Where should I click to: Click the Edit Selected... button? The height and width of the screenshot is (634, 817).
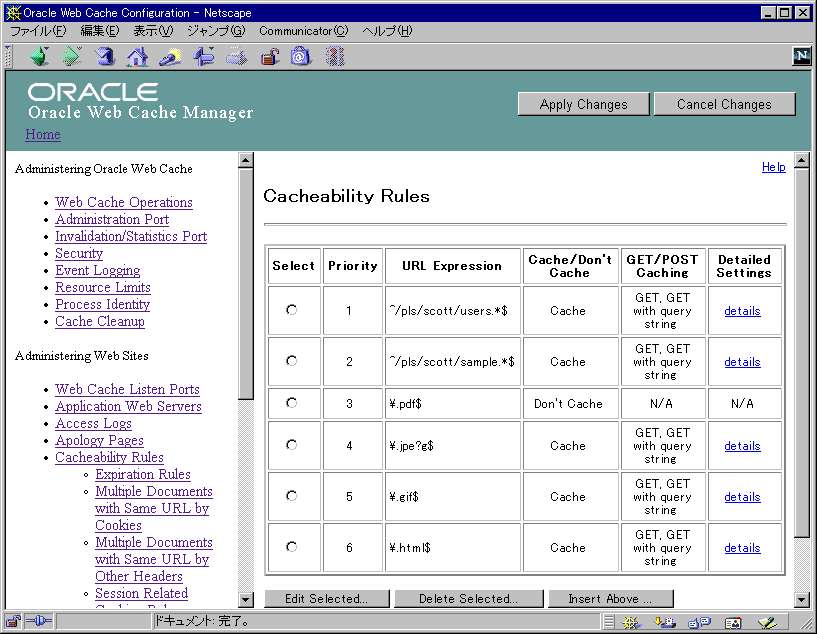coord(327,599)
